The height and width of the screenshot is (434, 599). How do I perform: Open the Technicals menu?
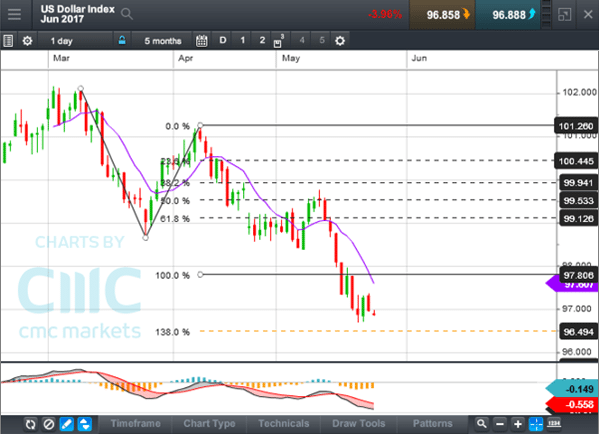click(283, 424)
